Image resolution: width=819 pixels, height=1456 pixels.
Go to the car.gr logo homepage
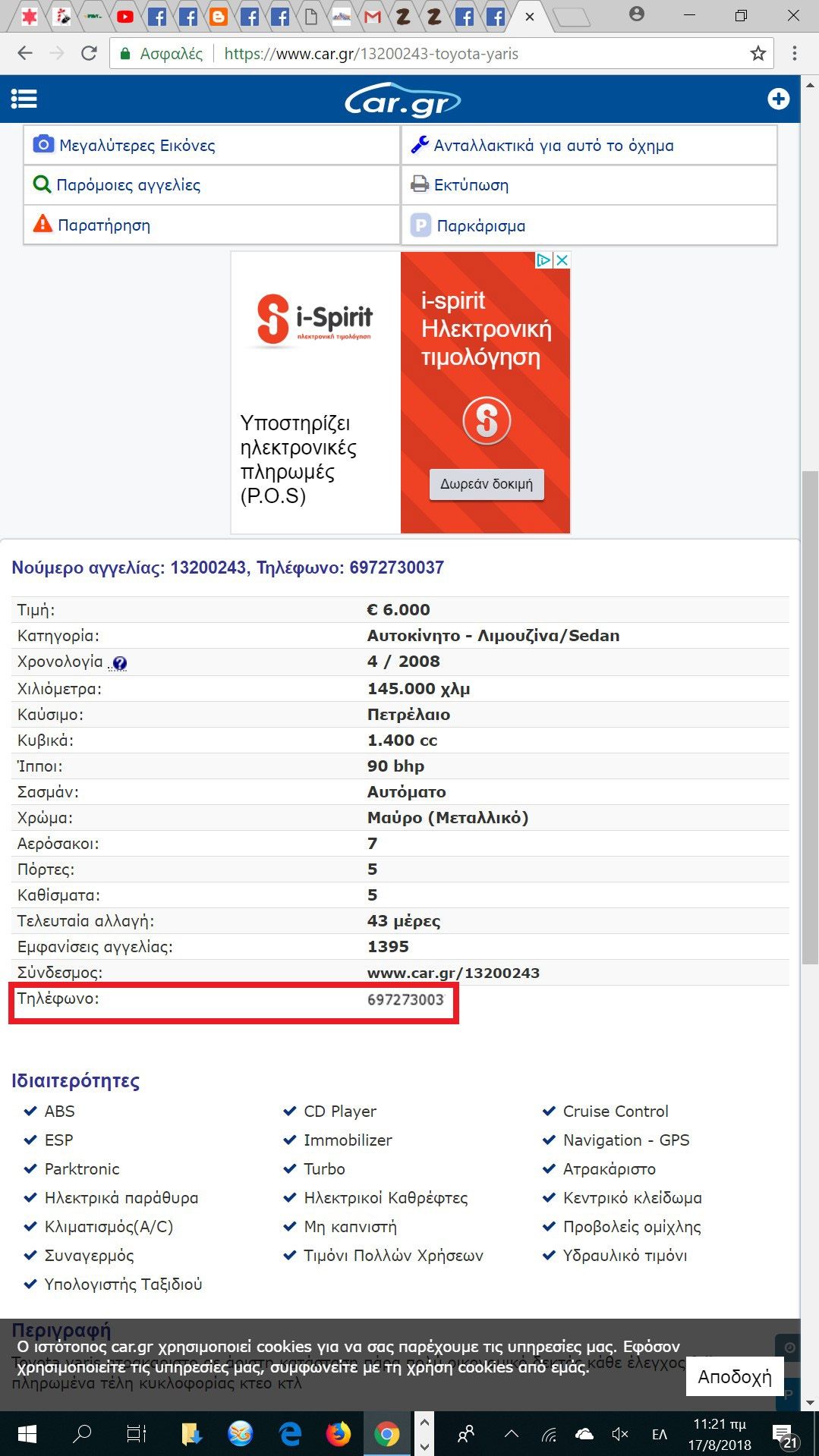pos(402,99)
